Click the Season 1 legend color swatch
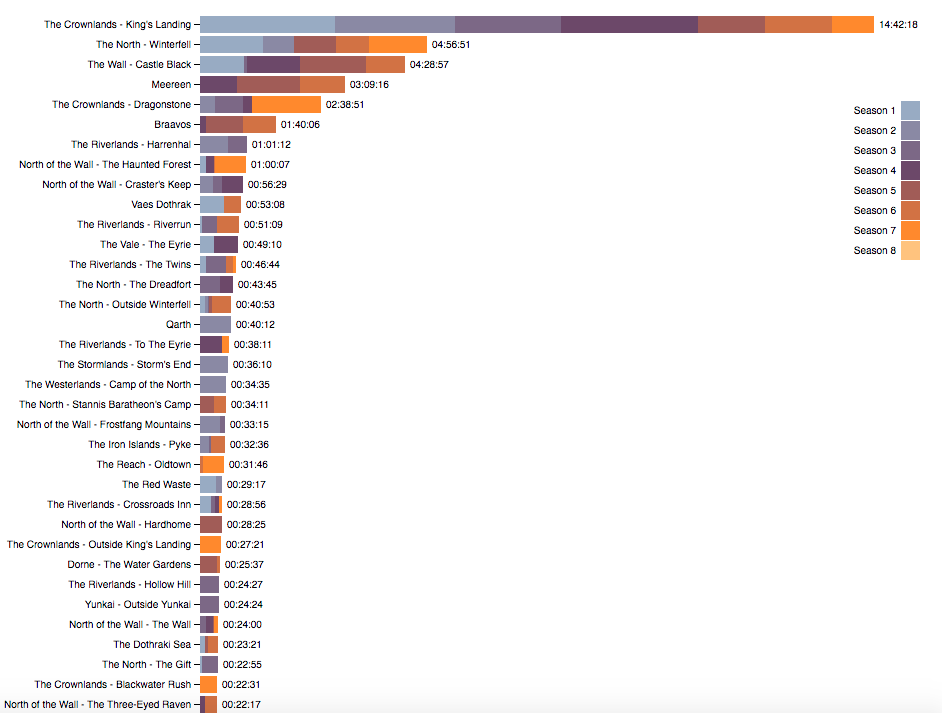Image resolution: width=942 pixels, height=713 pixels. [910, 111]
